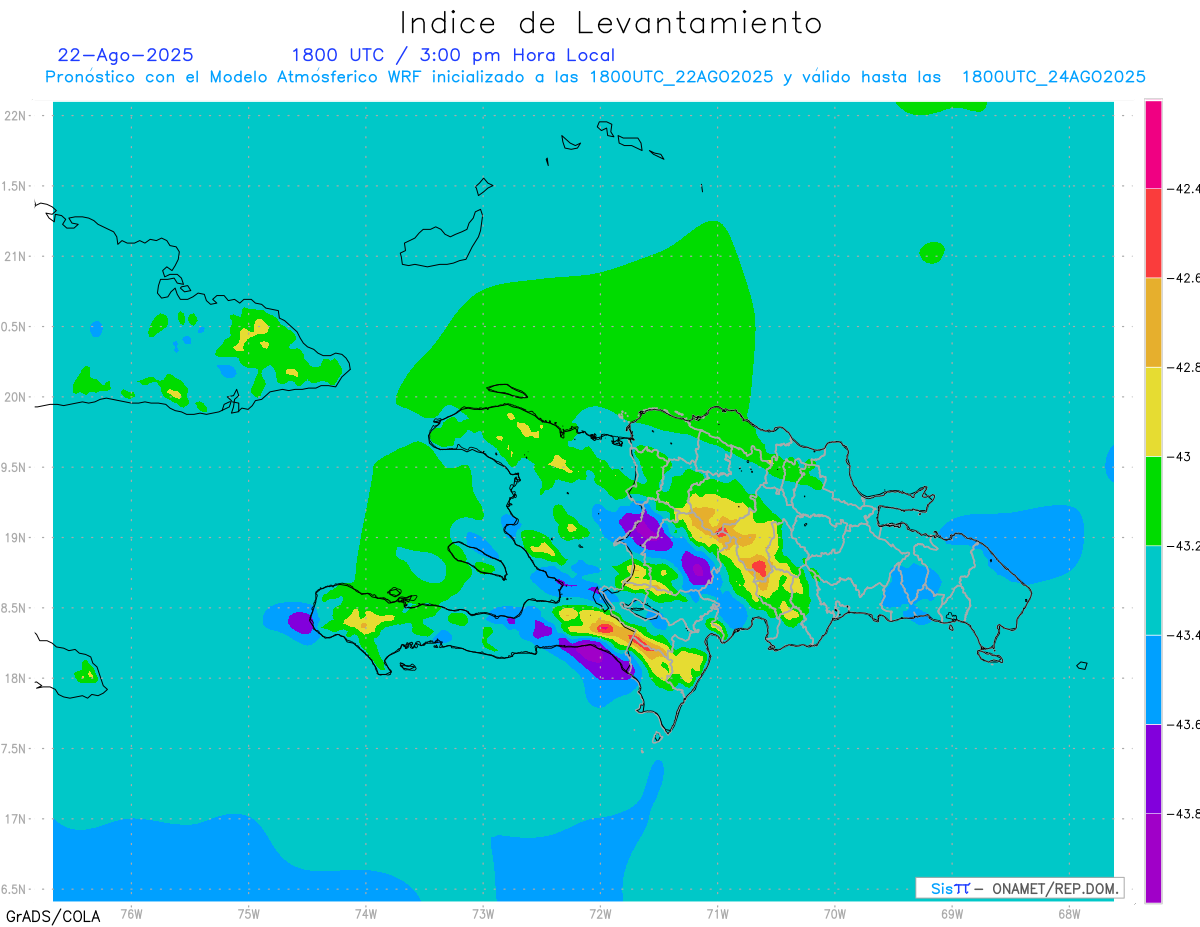Select the red legend swatch below -42.4

coord(1153,232)
